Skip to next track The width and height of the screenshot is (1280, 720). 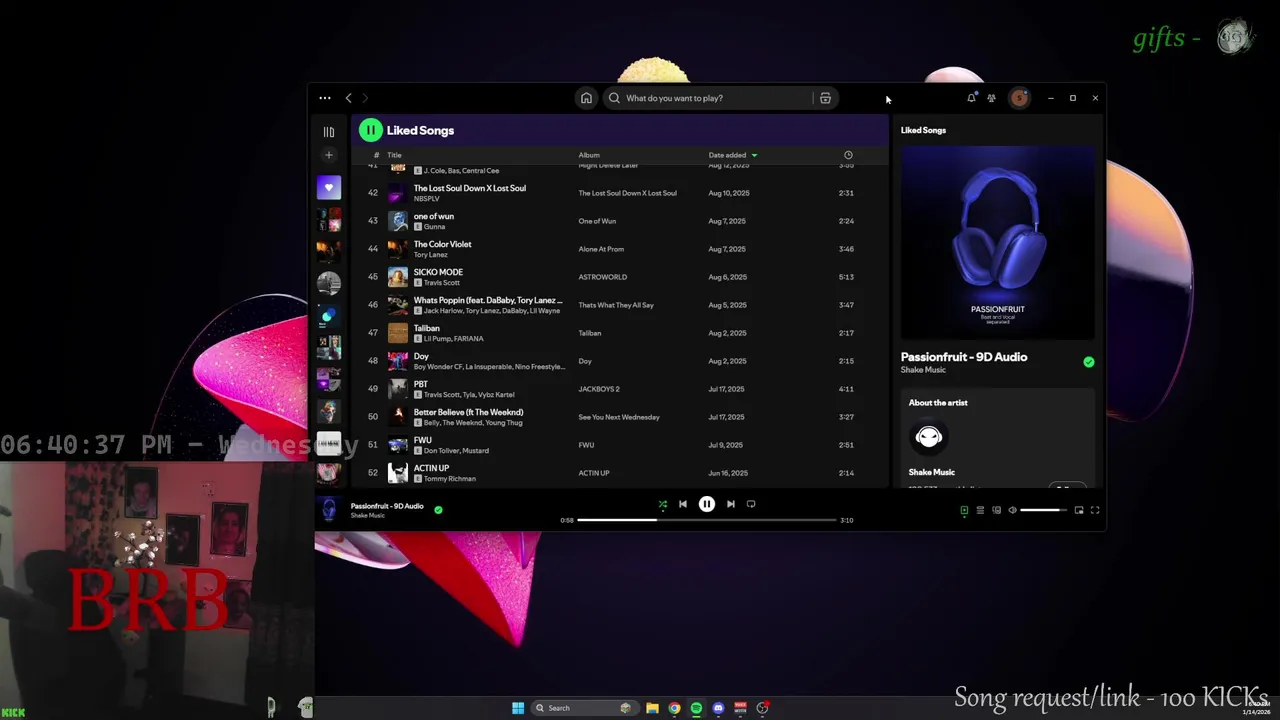[730, 505]
